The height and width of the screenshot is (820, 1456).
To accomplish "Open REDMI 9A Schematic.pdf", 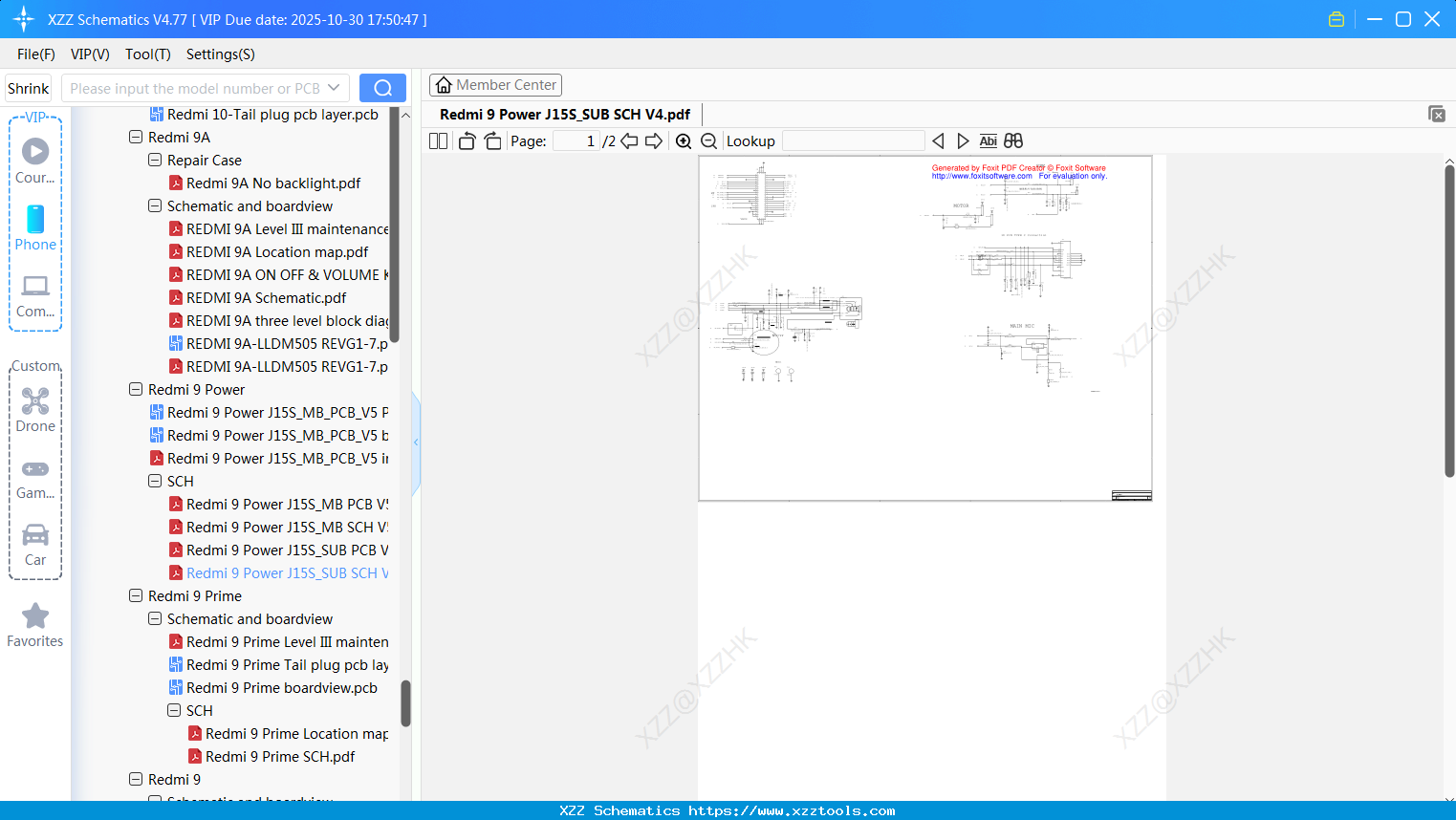I will 257,297.
